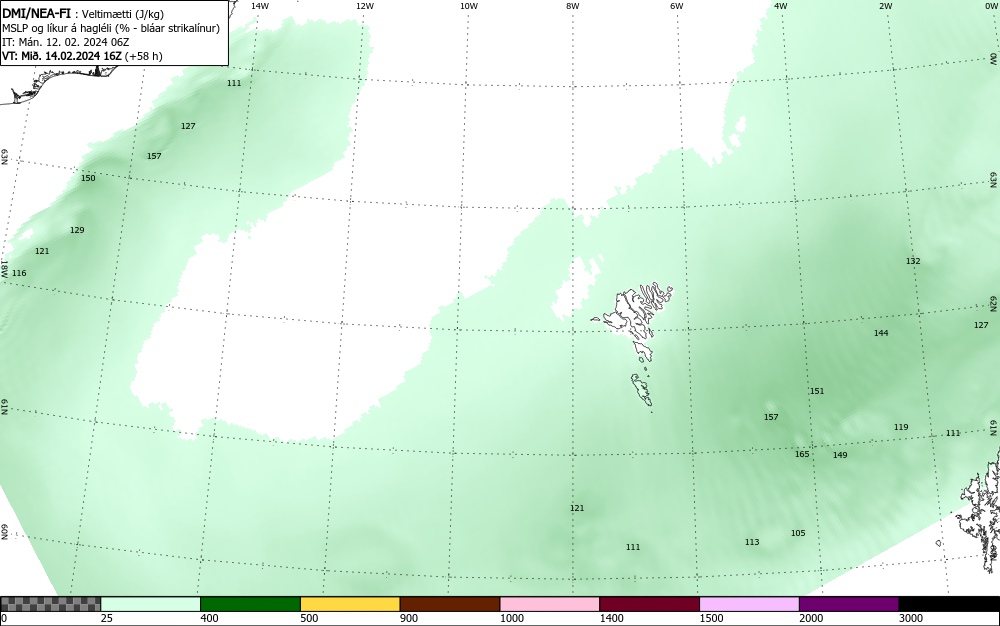The image size is (1000, 626).
Task: Pick the dark maroon 1400–1500 legend swatch
Action: (x=649, y=604)
